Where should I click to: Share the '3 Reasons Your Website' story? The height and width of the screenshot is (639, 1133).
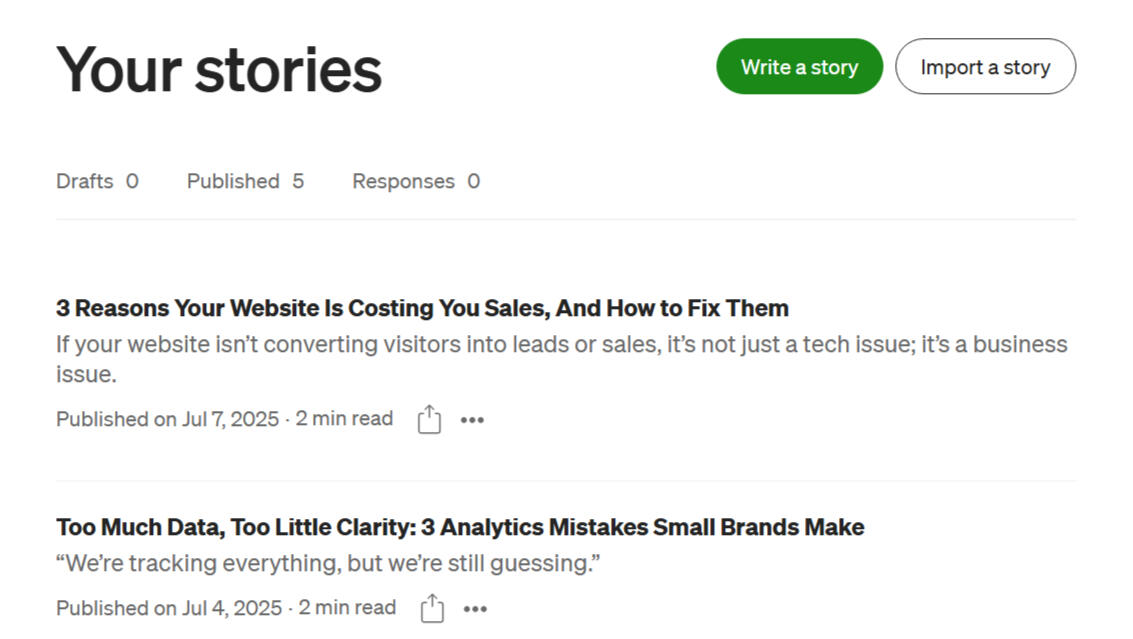[429, 419]
